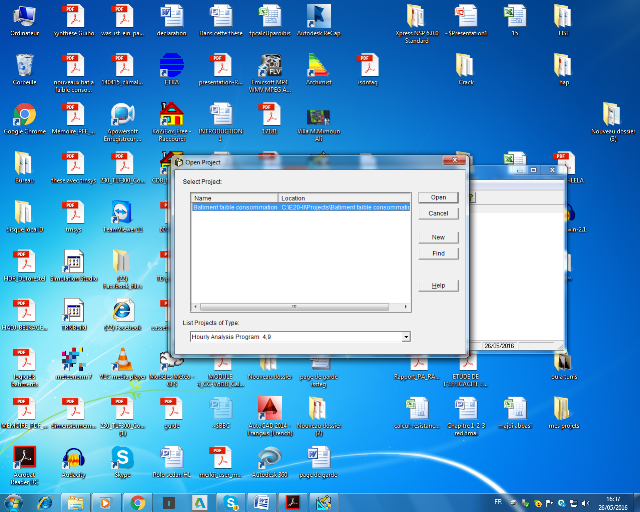The width and height of the screenshot is (640, 512).
Task: Open the Google Chrome desktop icon
Action: 24,115
